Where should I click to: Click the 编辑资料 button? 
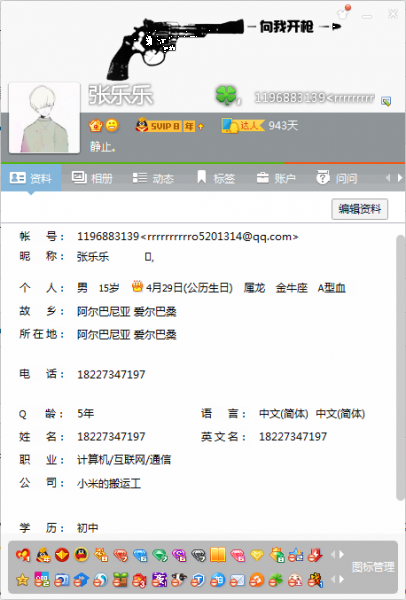tap(360, 209)
